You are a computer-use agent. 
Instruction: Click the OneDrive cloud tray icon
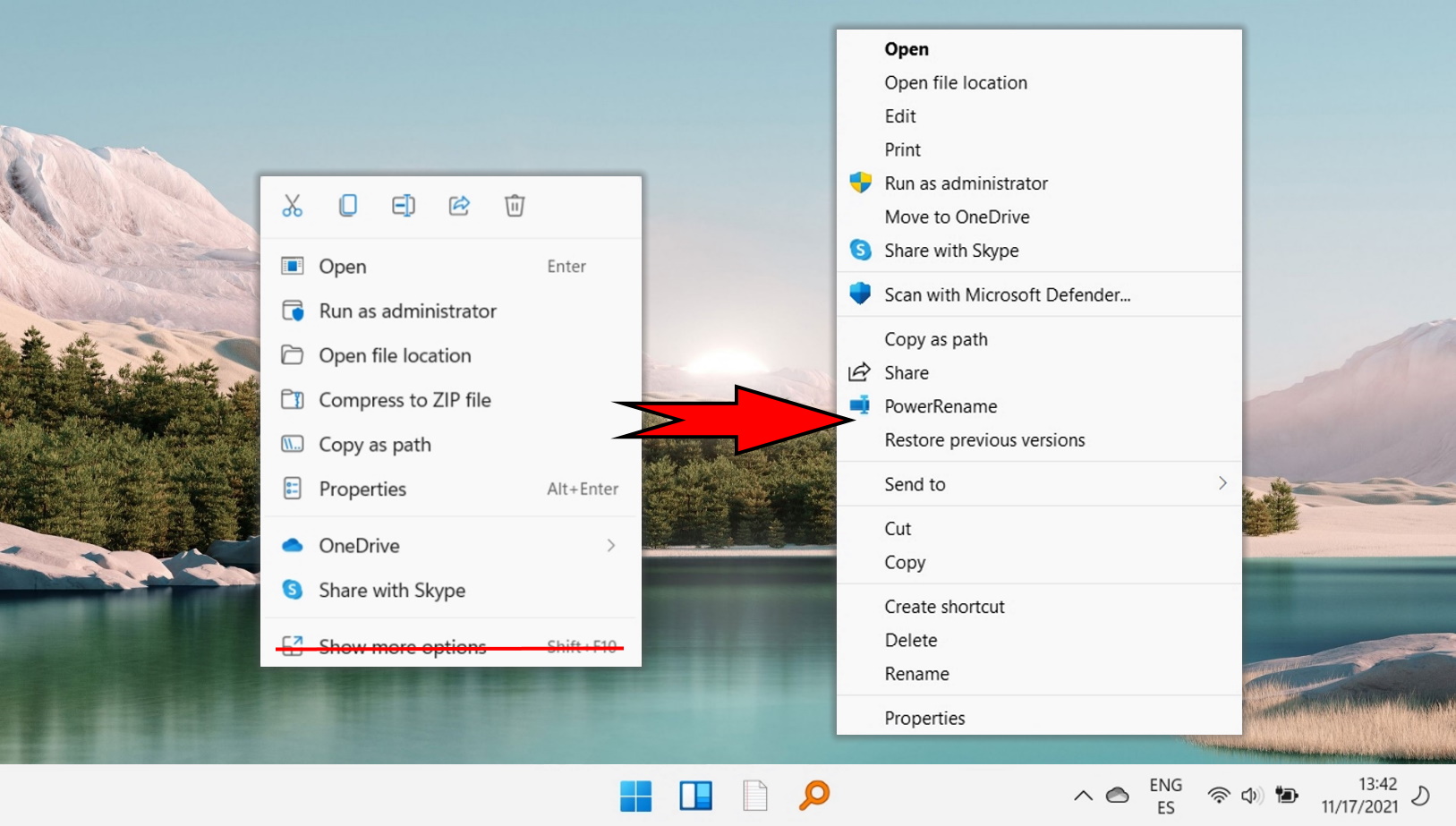[x=1117, y=795]
